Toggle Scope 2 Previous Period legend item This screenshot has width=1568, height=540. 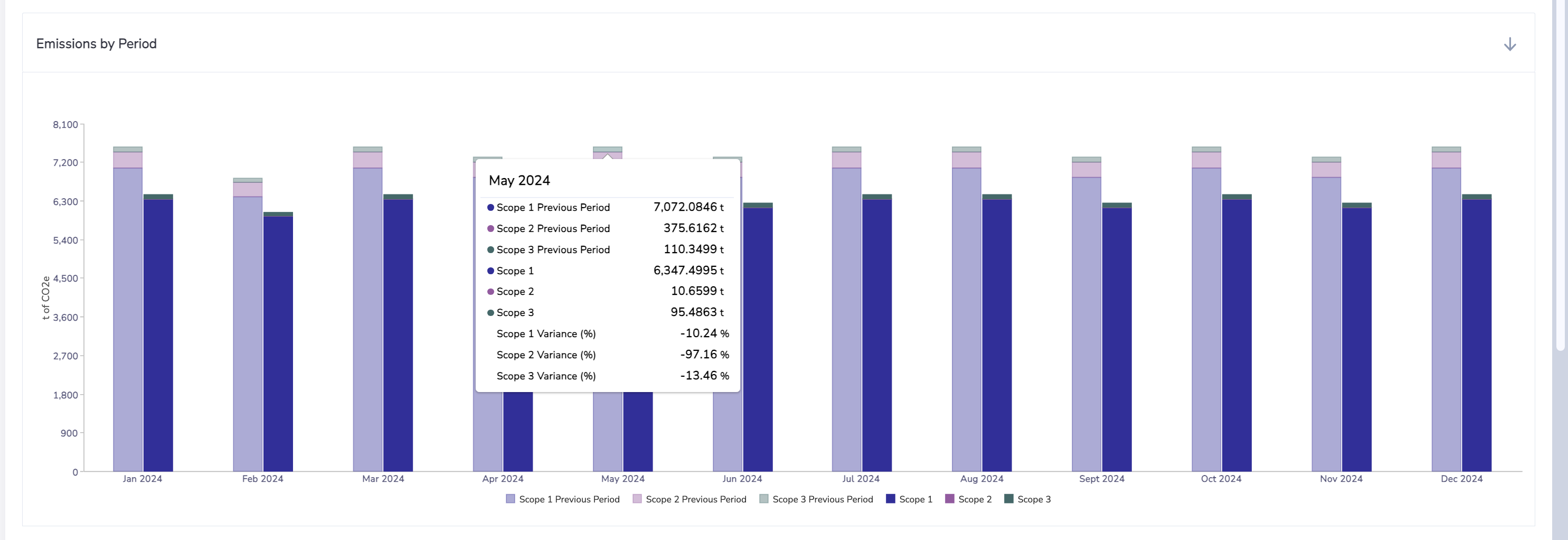(x=689, y=499)
